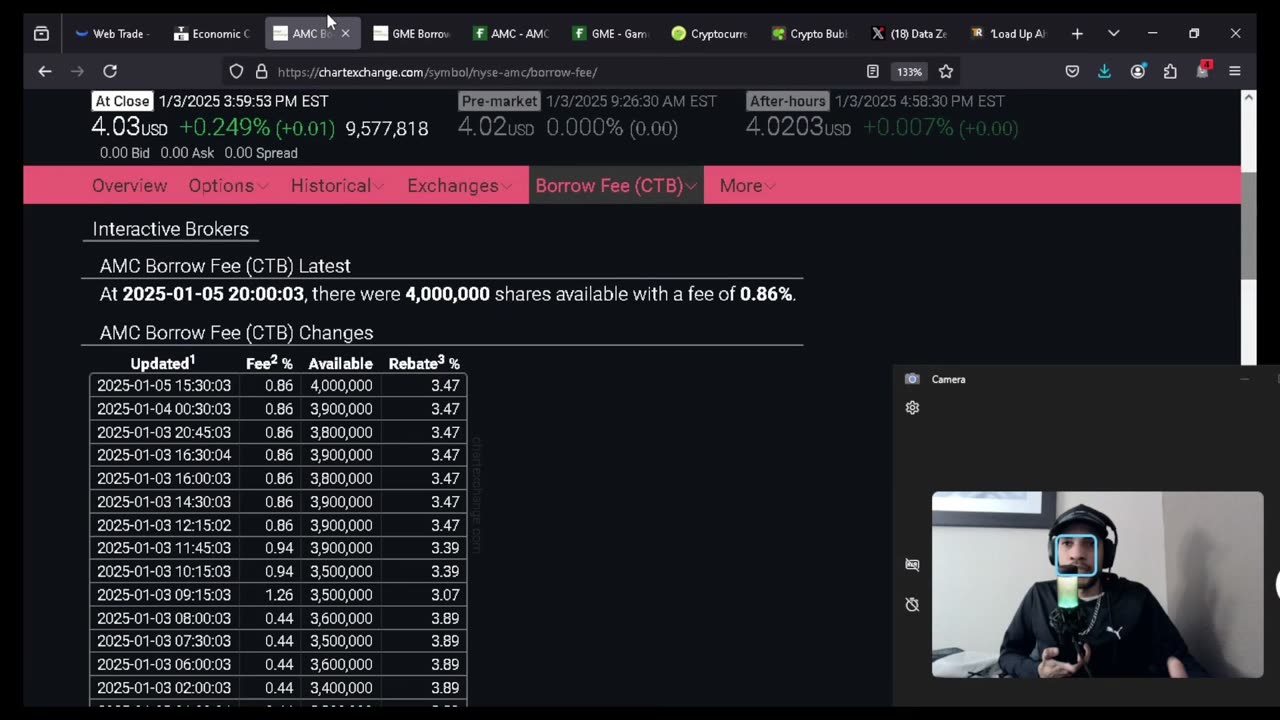
Task: Switch to Web Trade tab
Action: [x=113, y=34]
